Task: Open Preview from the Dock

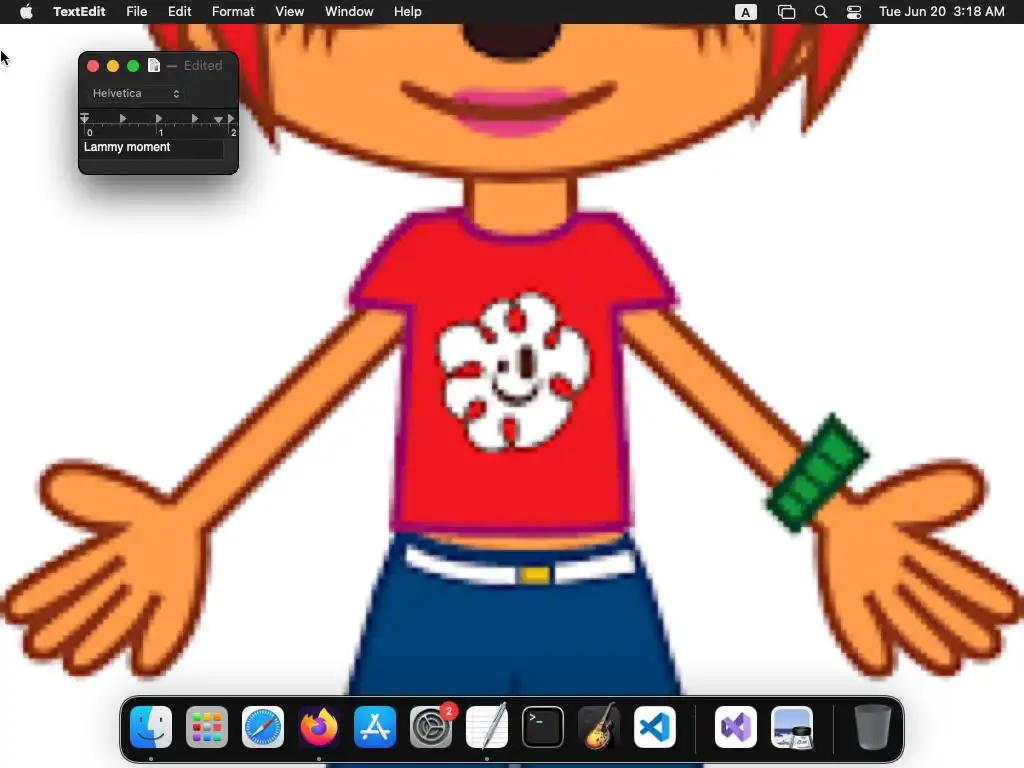Action: [792, 727]
